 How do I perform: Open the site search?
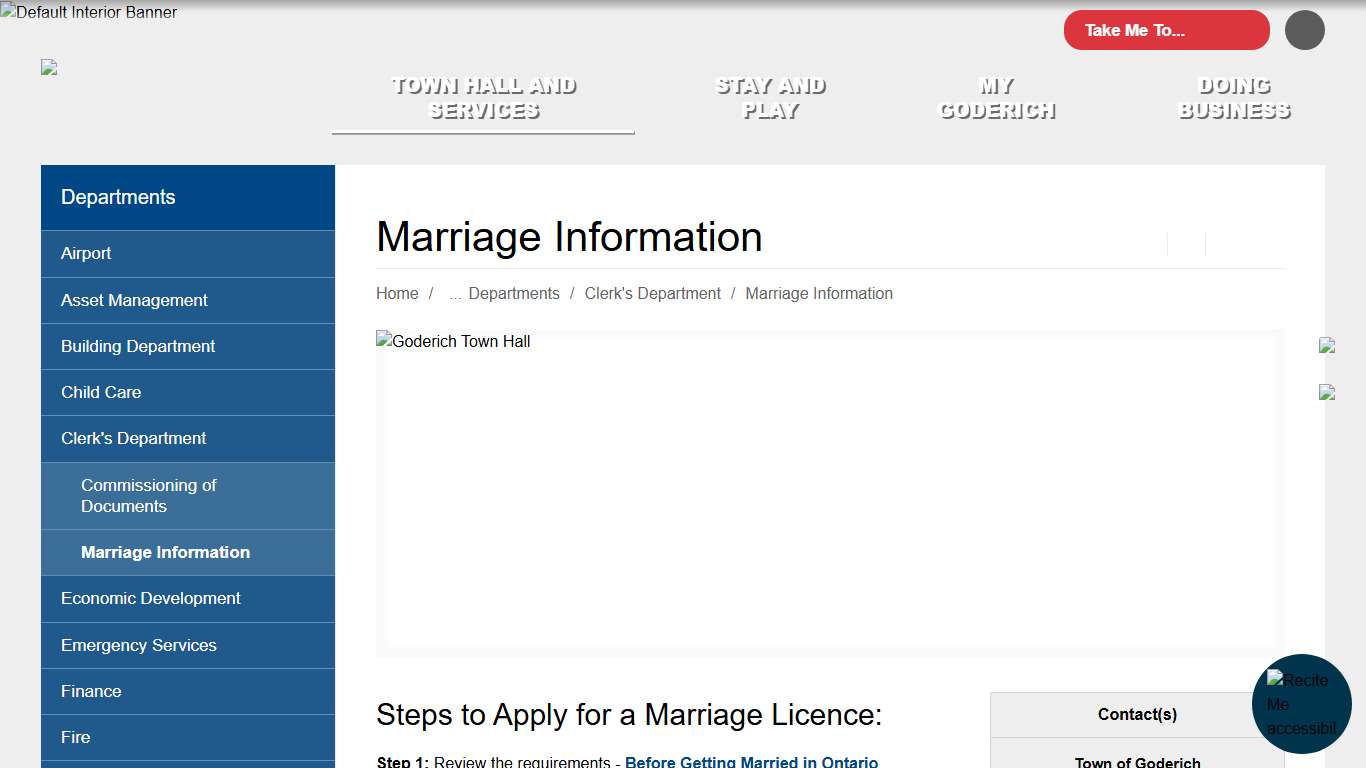(x=1304, y=30)
